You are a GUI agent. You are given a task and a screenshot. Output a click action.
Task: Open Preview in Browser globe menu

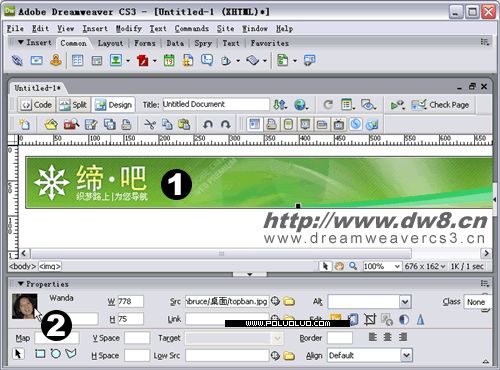(301, 105)
